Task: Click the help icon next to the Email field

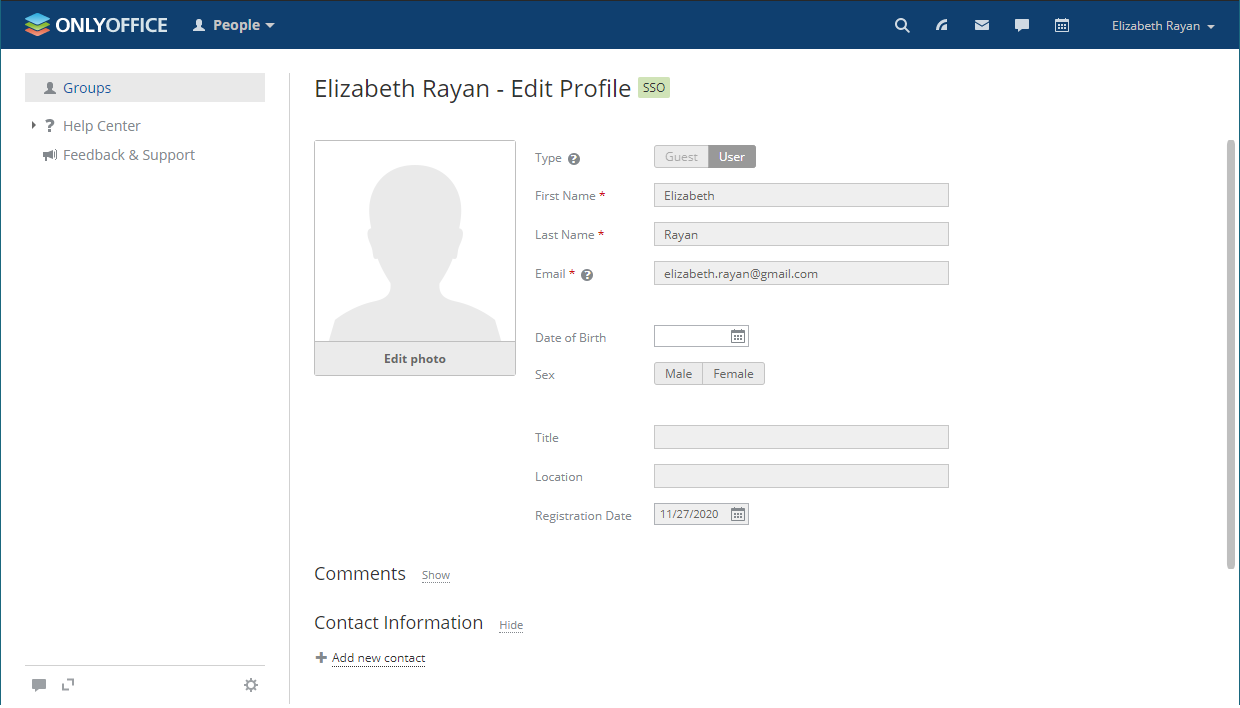Action: coord(587,274)
